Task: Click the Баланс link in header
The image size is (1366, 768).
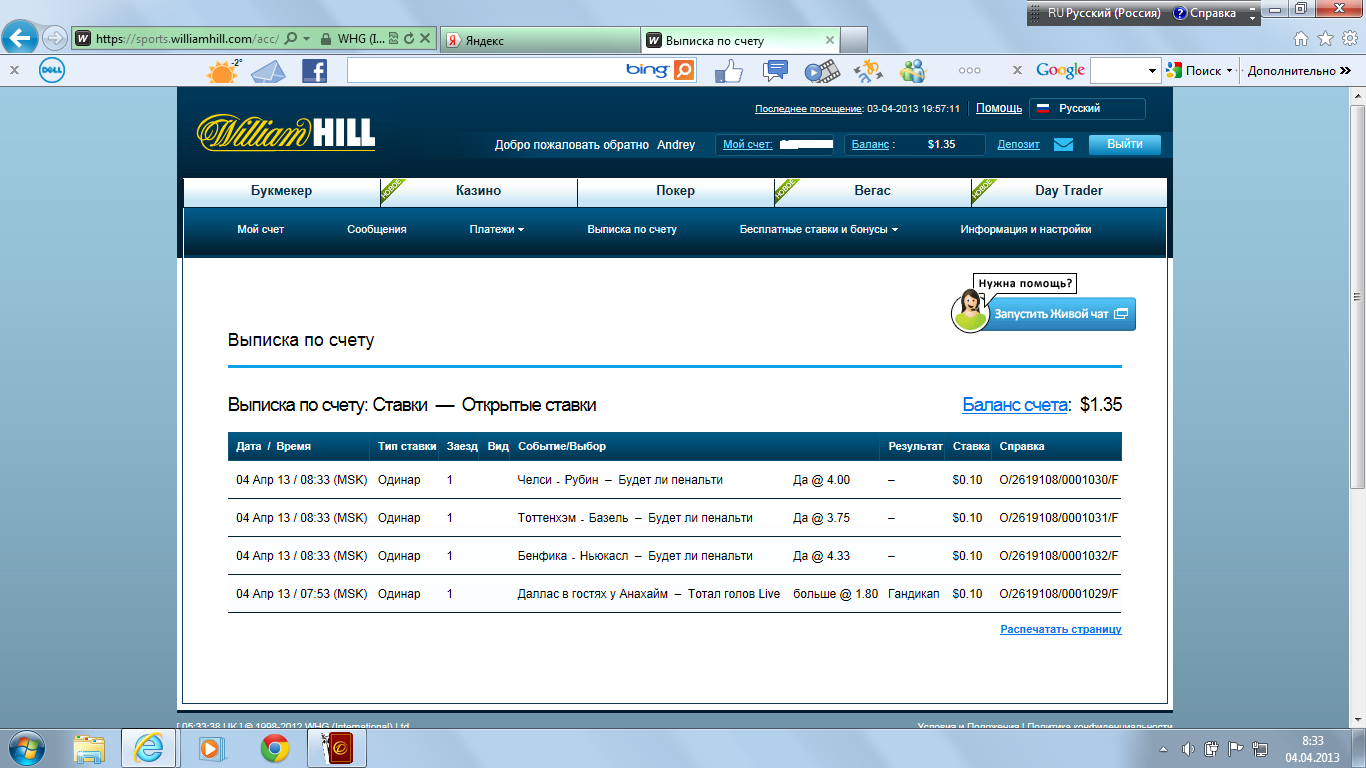Action: [x=870, y=145]
